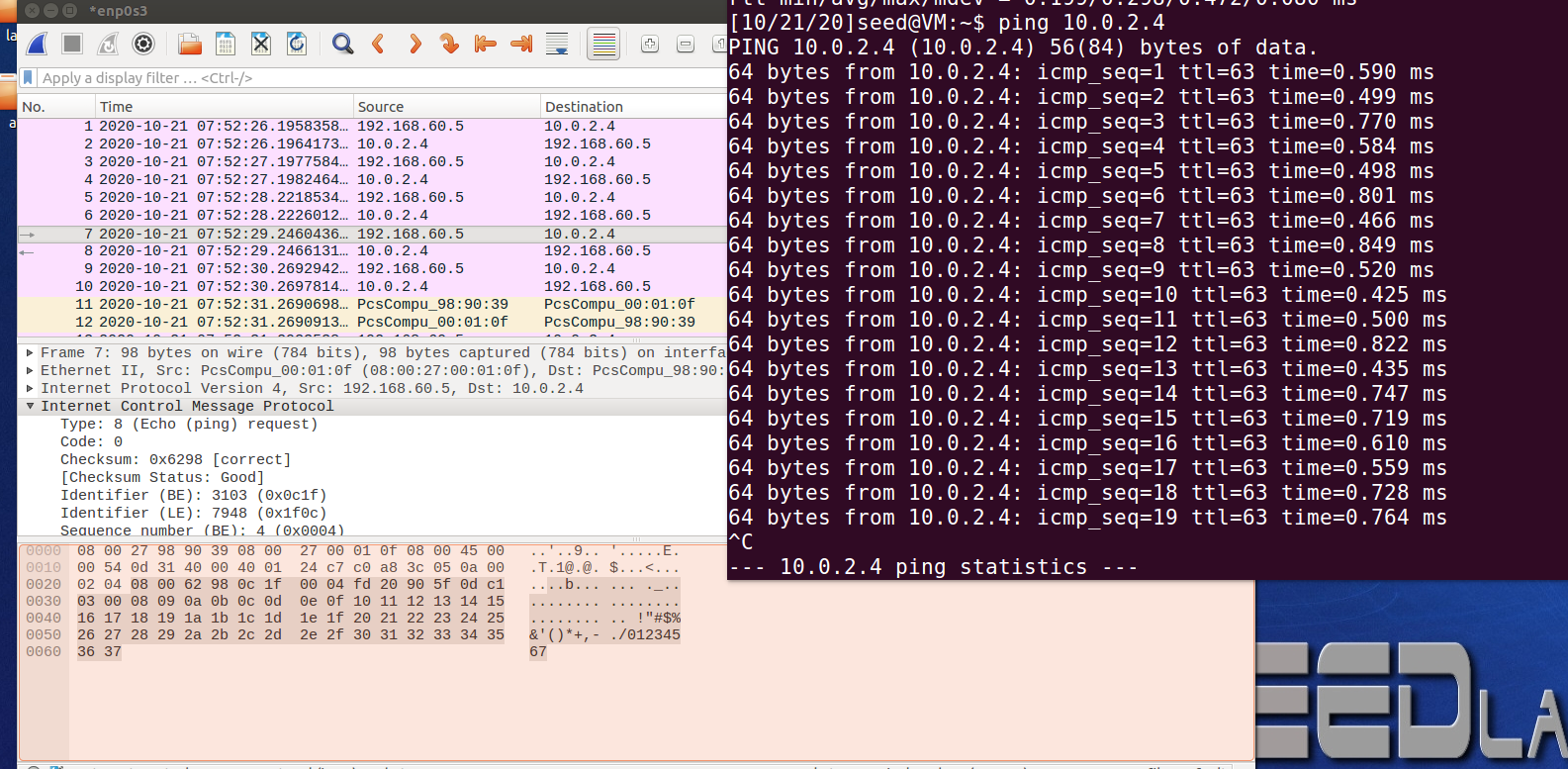Image resolution: width=1568 pixels, height=769 pixels.
Task: Click hex offset 0020 row
Action: (44, 584)
